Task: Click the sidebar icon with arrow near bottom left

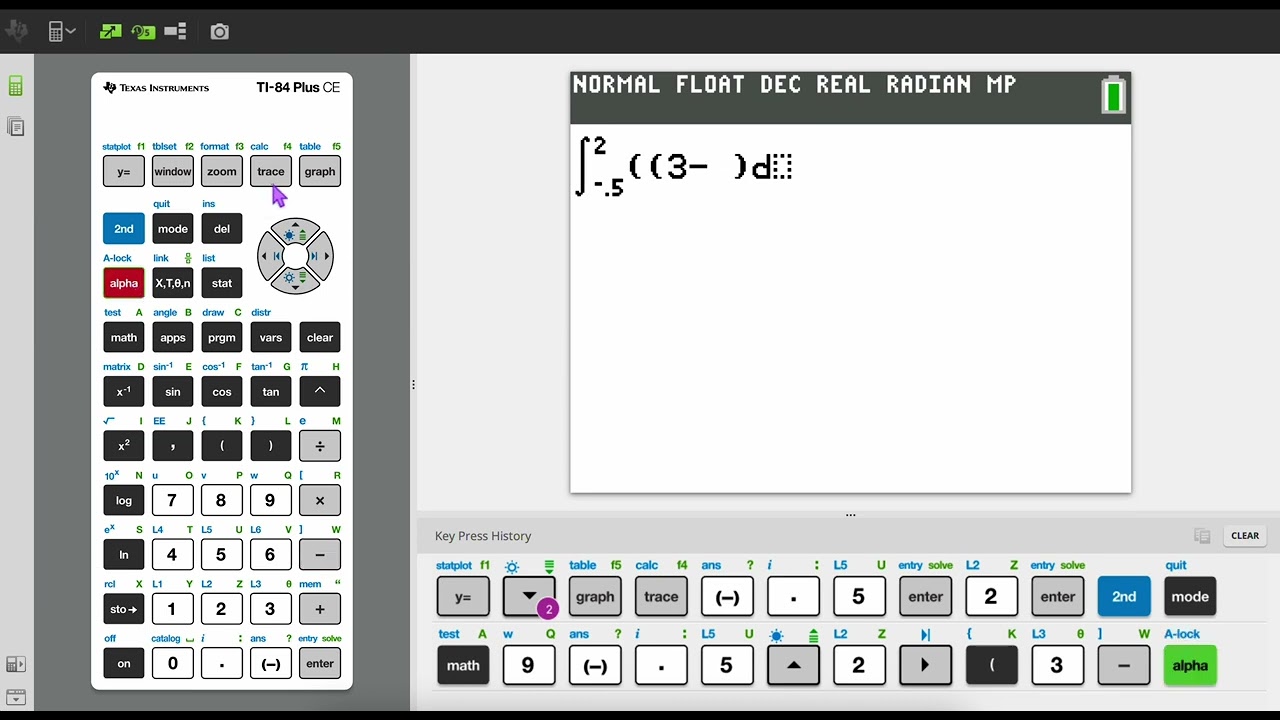Action: (x=16, y=665)
